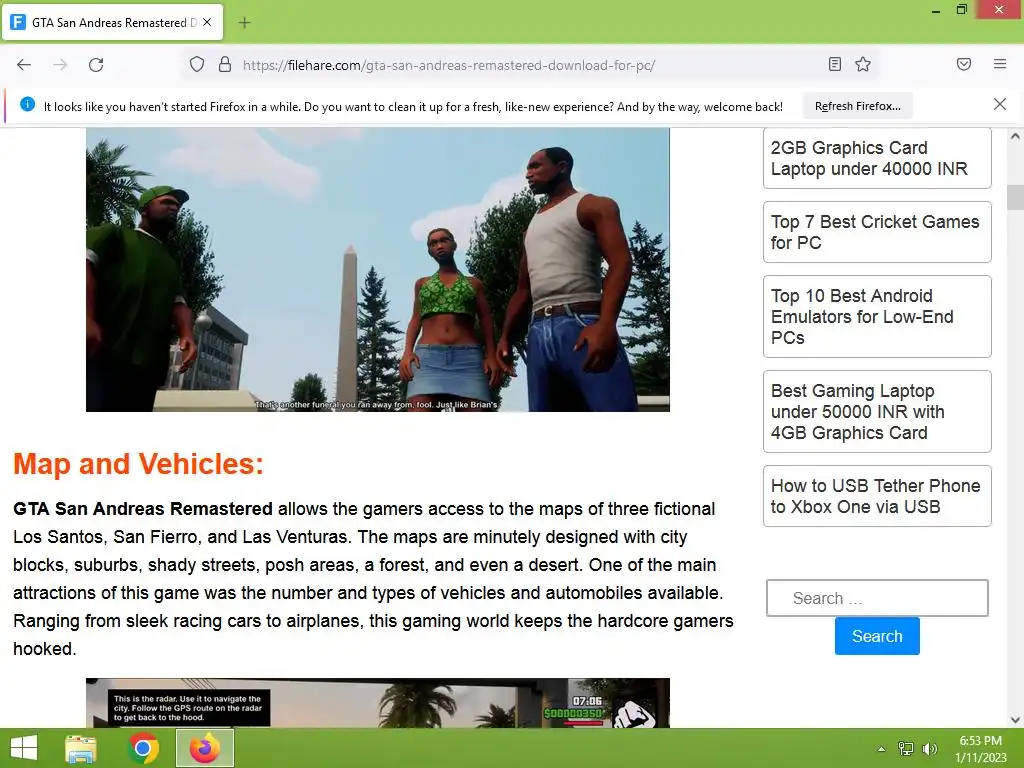Viewport: 1024px width, 768px height.
Task: Click the Map and Vehicles heading
Action: (x=138, y=464)
